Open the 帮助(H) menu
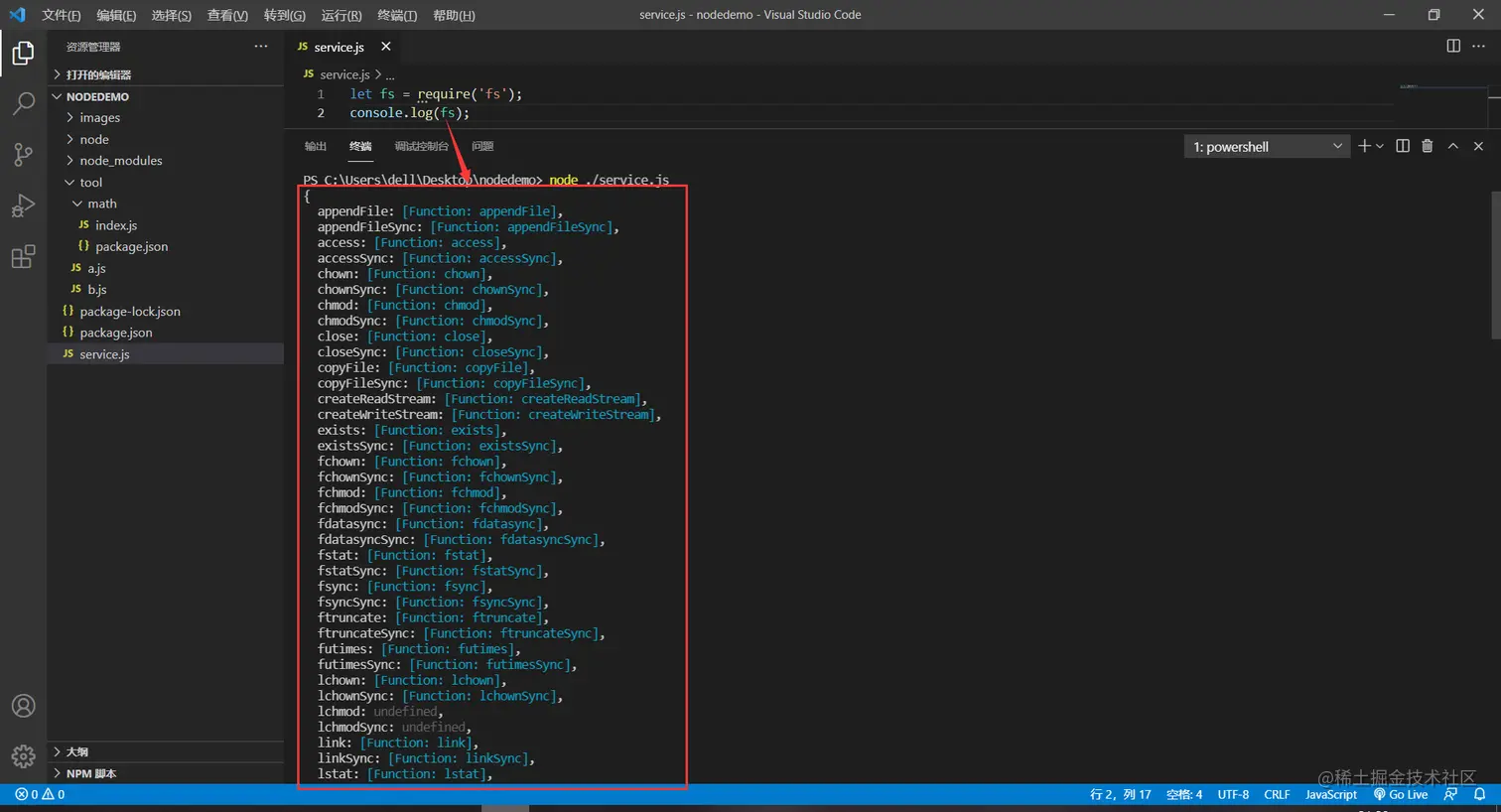1501x812 pixels. 454,15
